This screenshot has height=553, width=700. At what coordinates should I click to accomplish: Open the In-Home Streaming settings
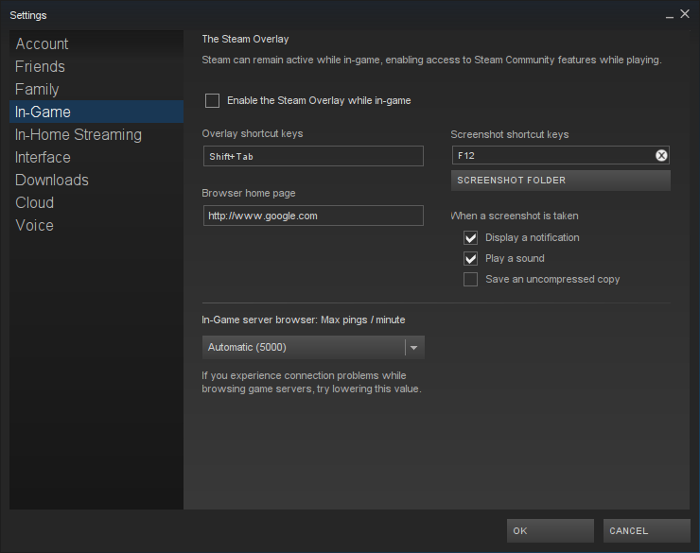click(96, 134)
